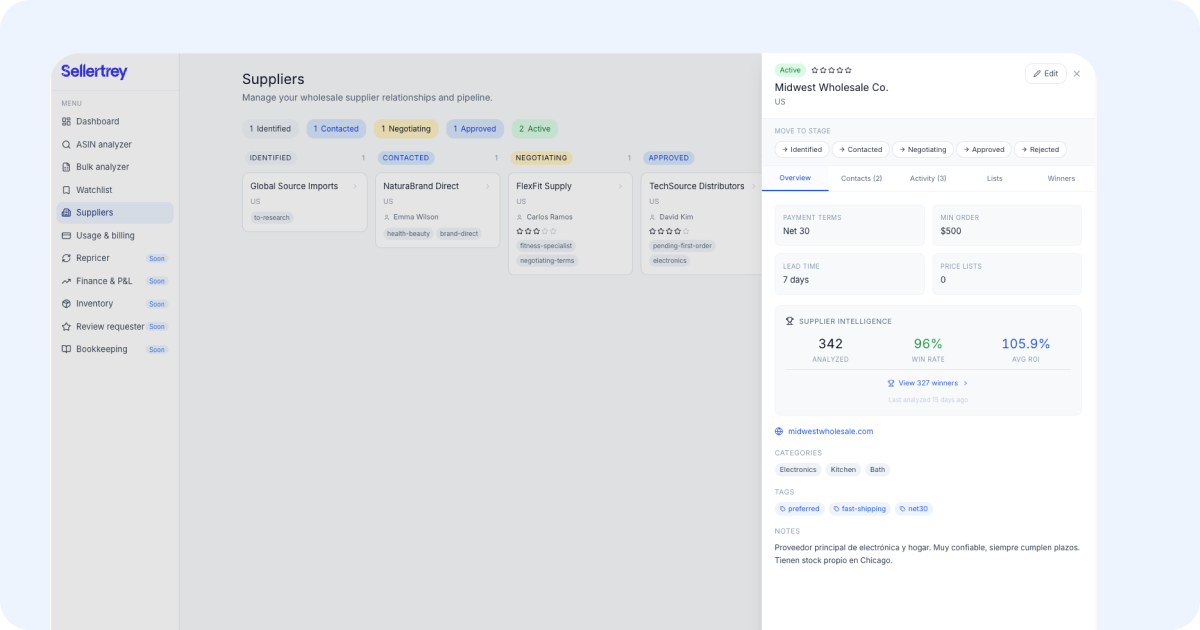Close the supplier detail panel
Image resolution: width=1200 pixels, height=630 pixels.
coord(1077,74)
